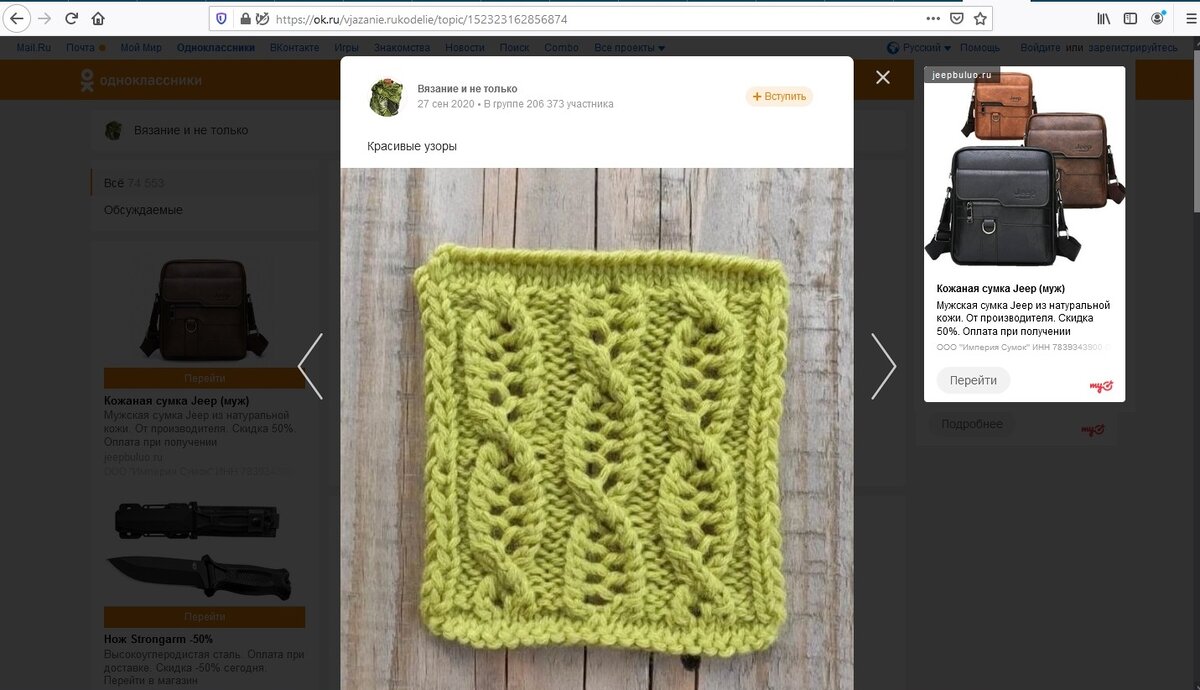Open 'Знакомства' in the top portal bar

point(402,47)
